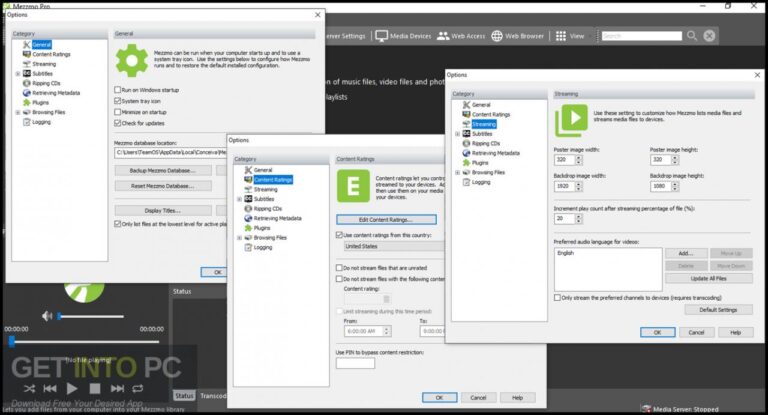
Task: Expand Browsing Files in Streaming Options window
Action: click(458, 172)
